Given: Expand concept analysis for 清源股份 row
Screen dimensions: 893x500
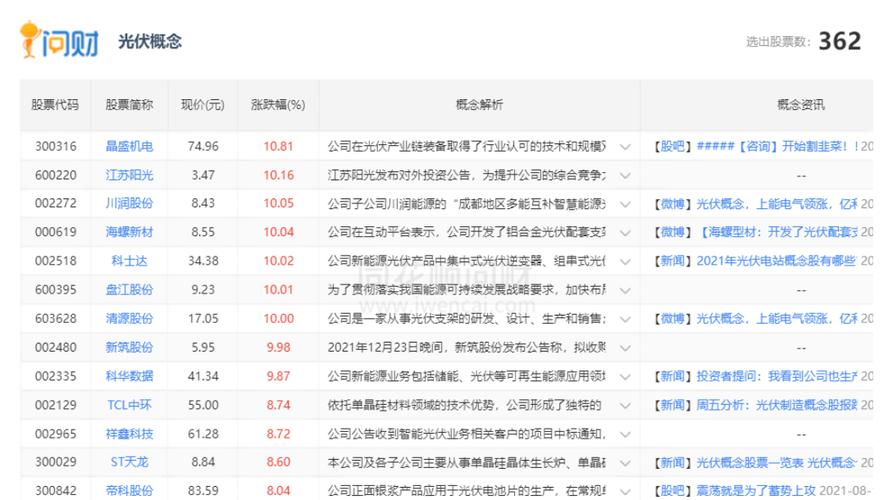Looking at the screenshot, I should pyautogui.click(x=625, y=319).
